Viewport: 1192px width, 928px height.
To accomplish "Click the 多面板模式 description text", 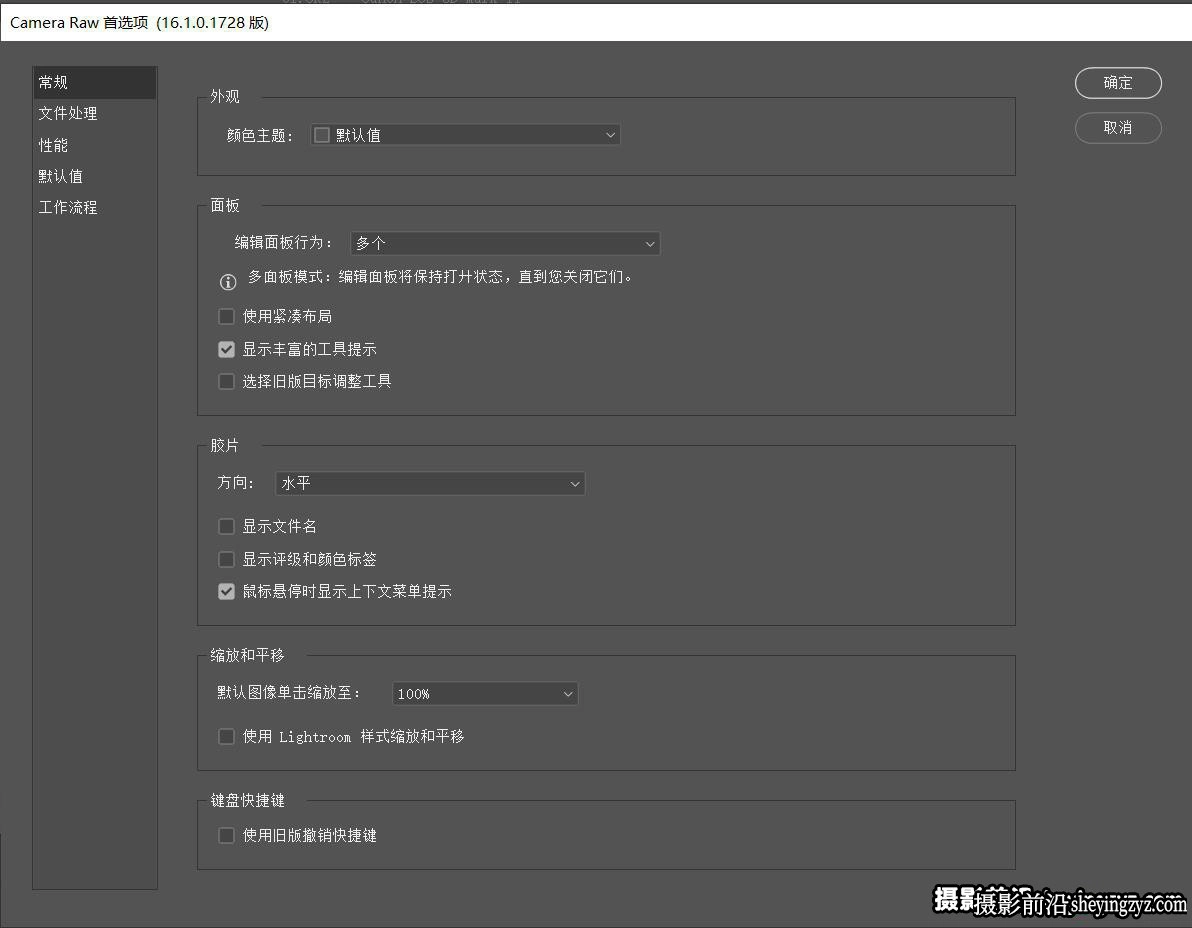I will point(440,277).
